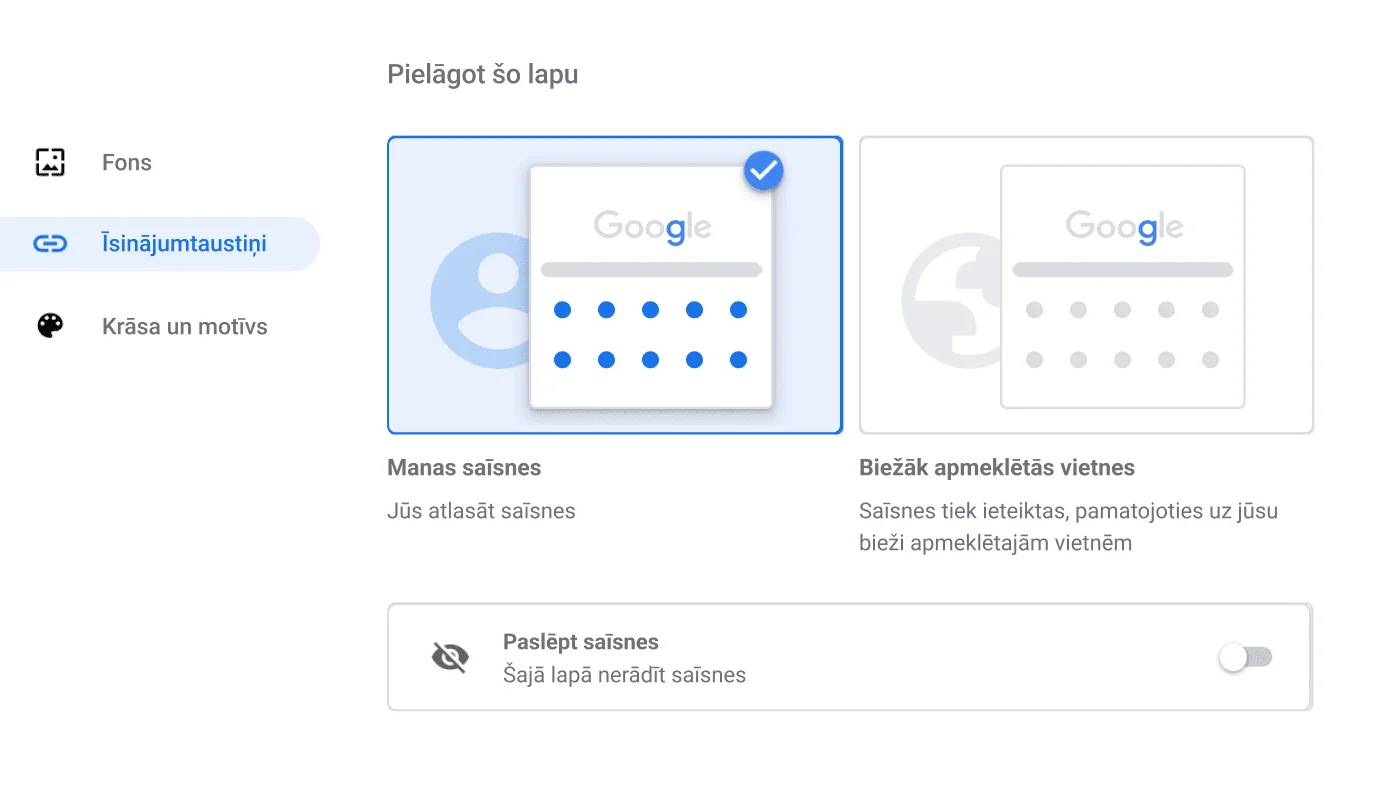Select the palette icon beside Krāsa un motīvs

(x=49, y=325)
